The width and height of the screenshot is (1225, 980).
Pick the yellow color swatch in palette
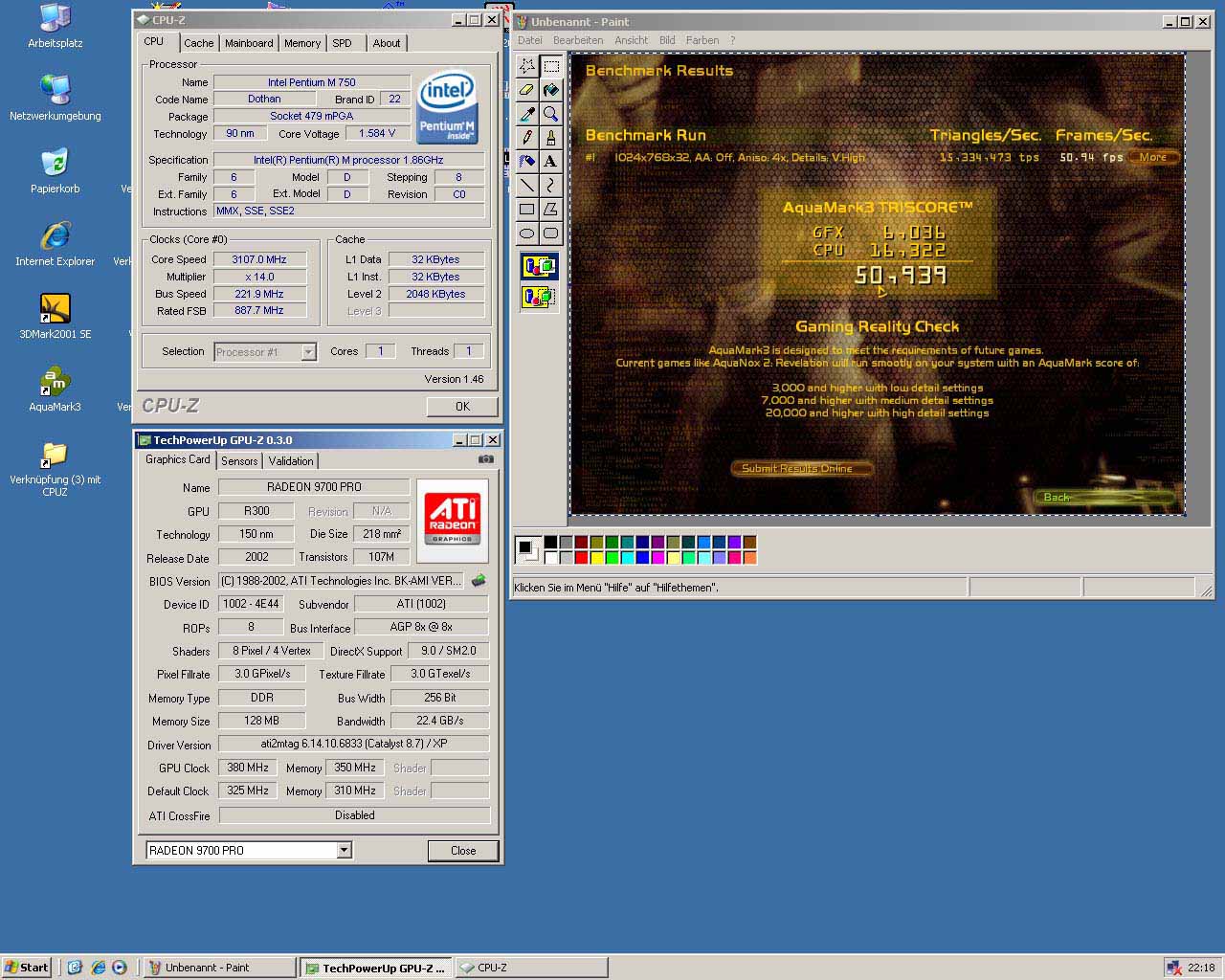click(x=596, y=557)
